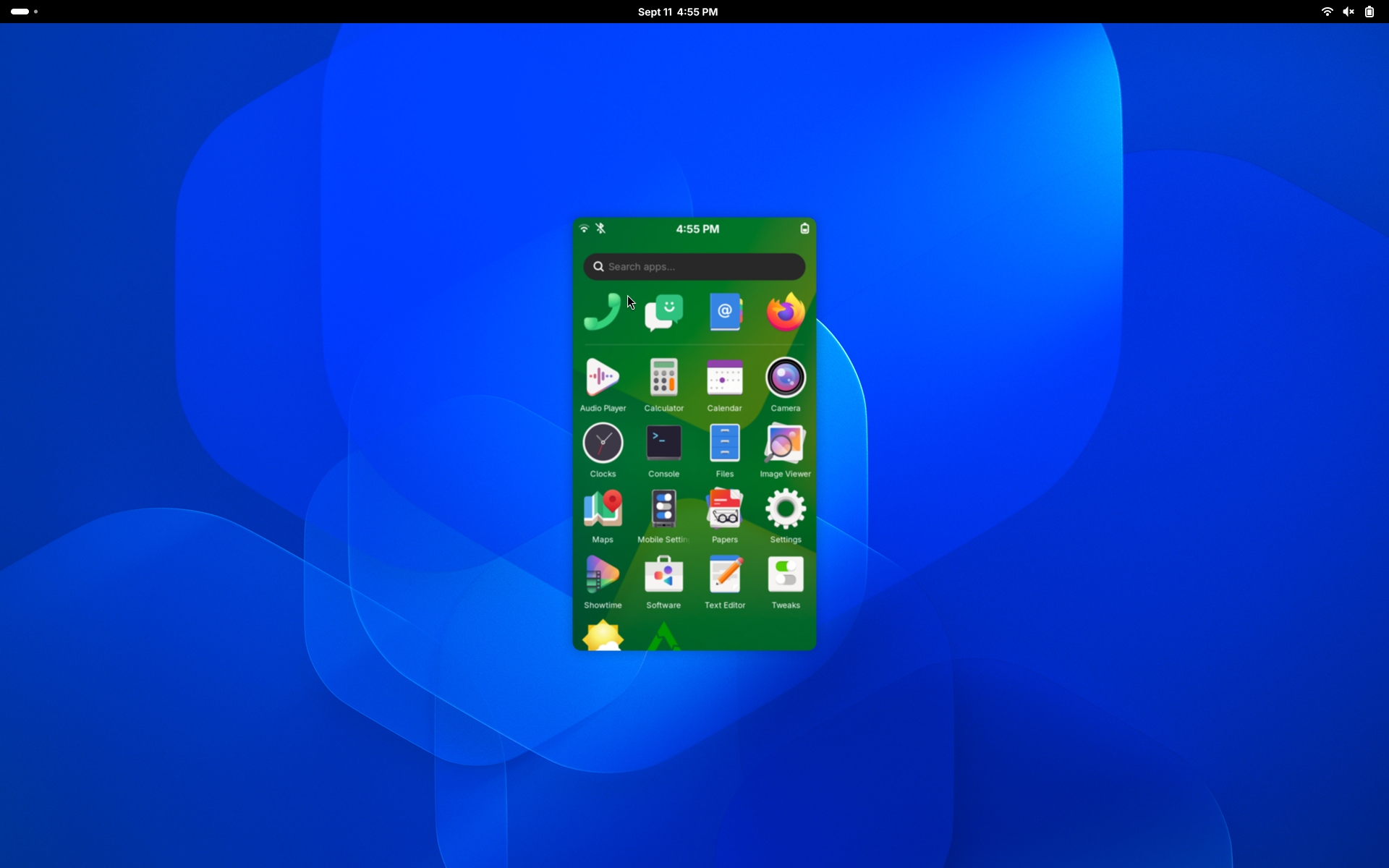
Task: Open the Files manager
Action: point(724,443)
